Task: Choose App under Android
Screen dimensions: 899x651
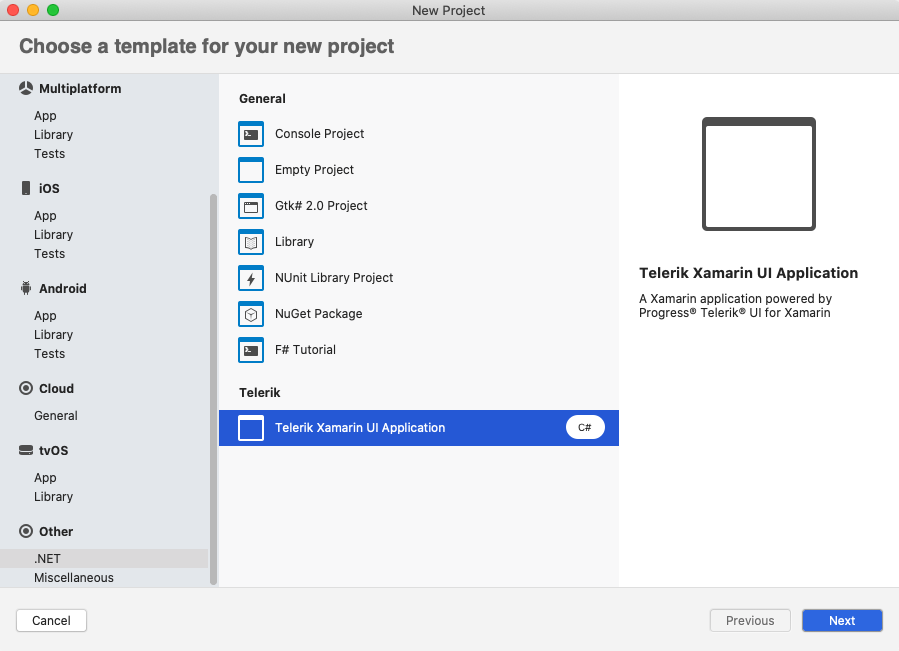Action: [45, 315]
